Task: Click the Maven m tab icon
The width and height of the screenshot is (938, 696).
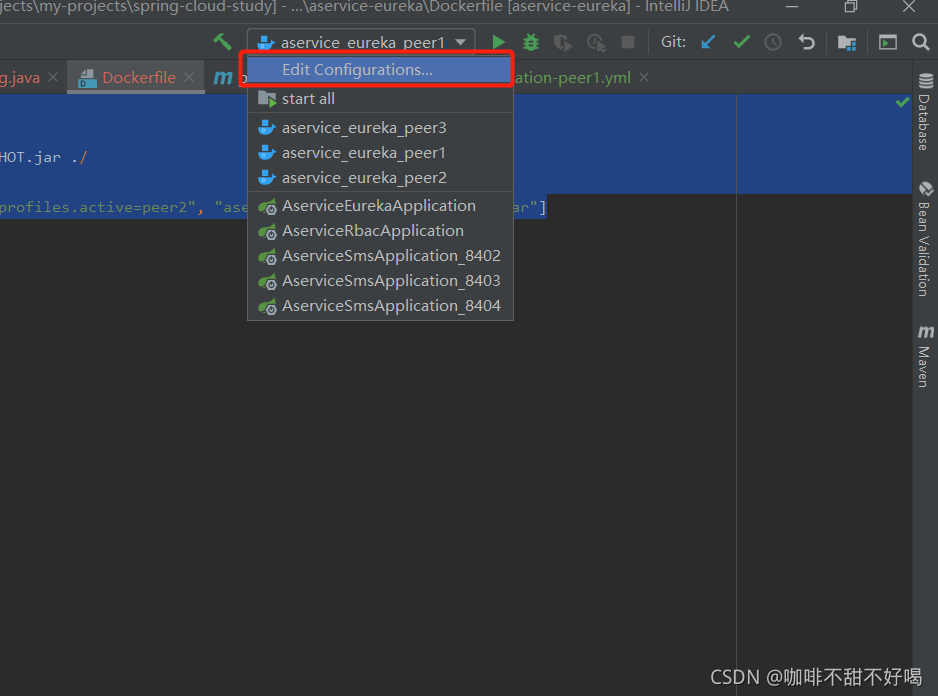Action: pos(223,77)
